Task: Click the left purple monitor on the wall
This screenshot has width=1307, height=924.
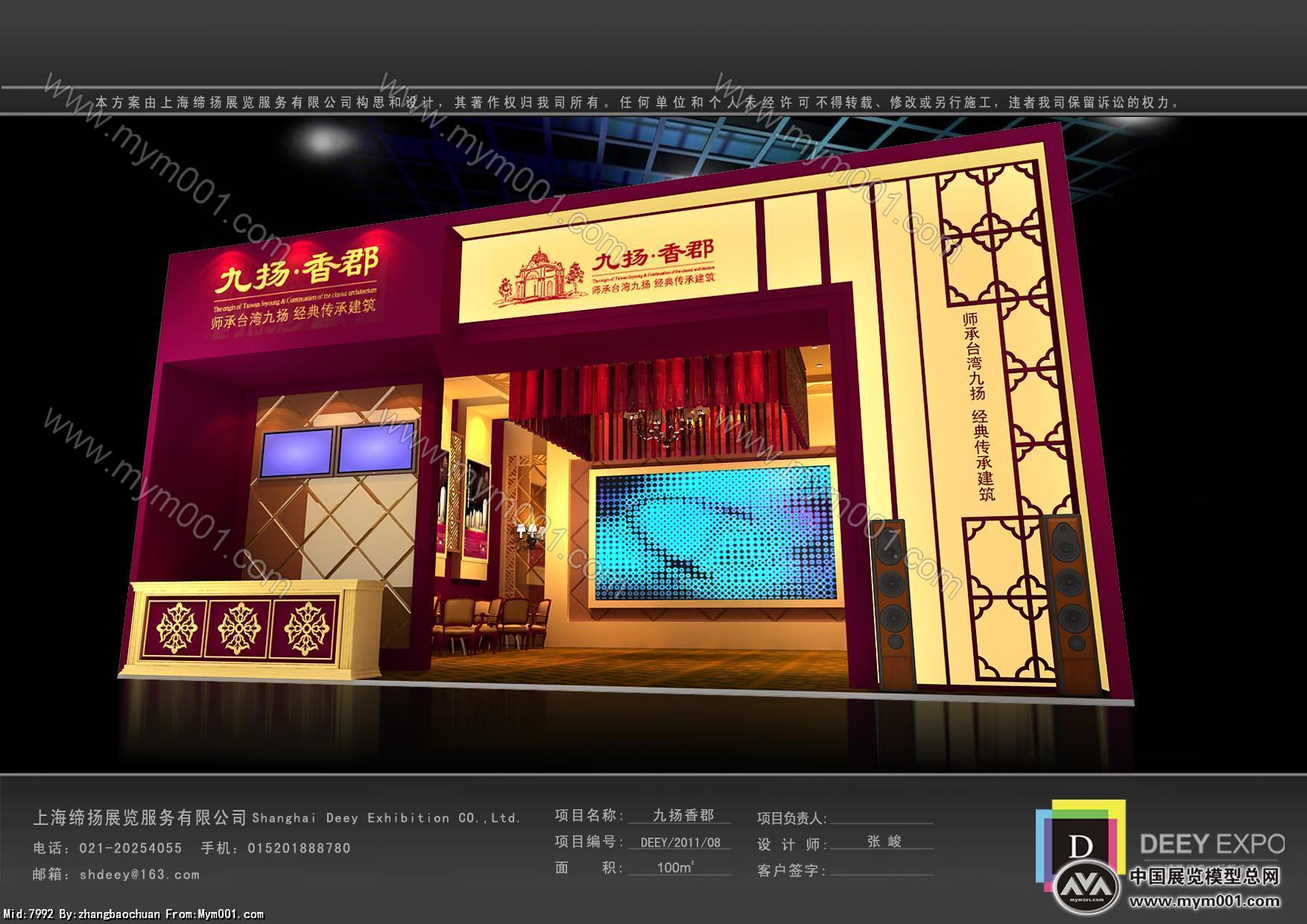Action: point(297,452)
